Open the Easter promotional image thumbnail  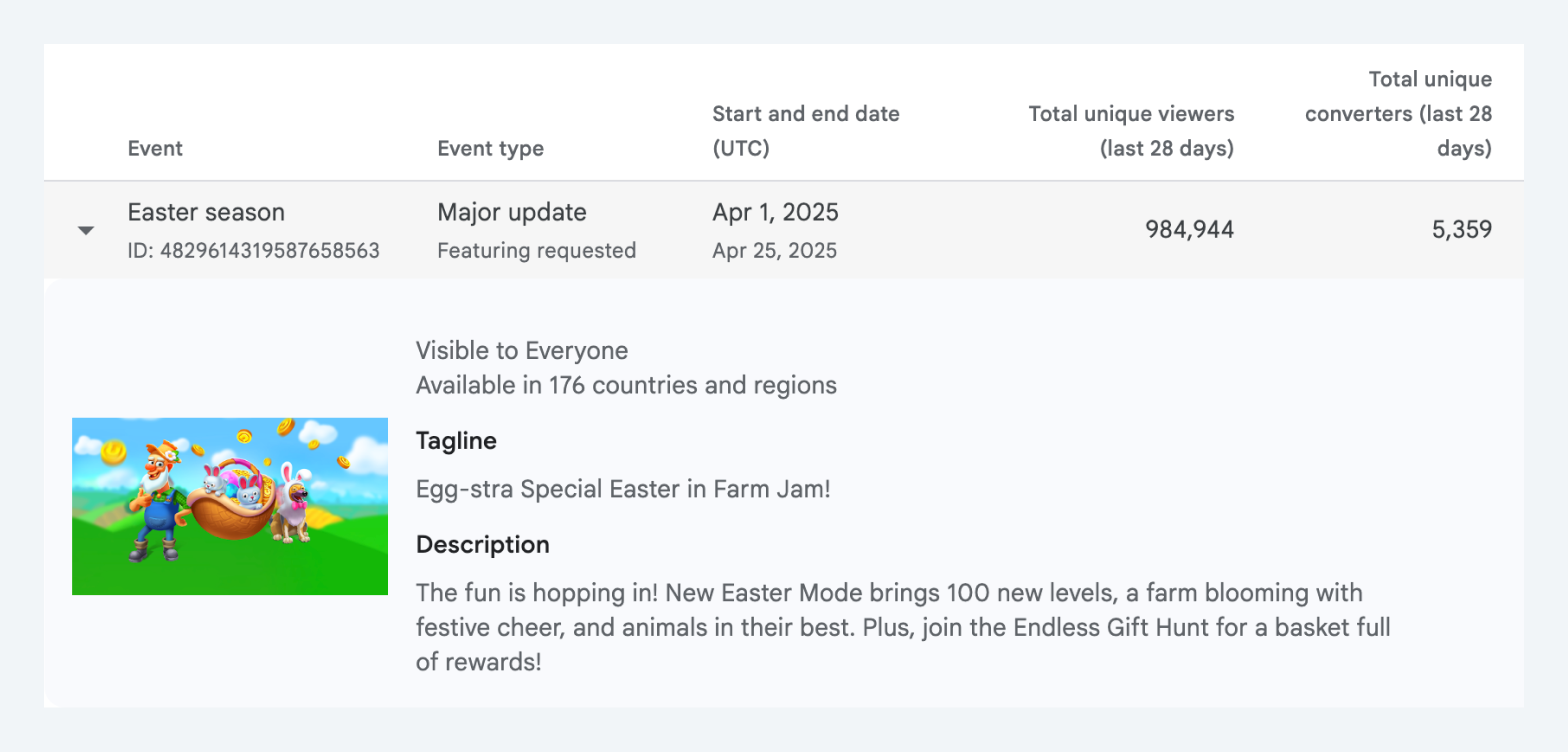coord(230,506)
